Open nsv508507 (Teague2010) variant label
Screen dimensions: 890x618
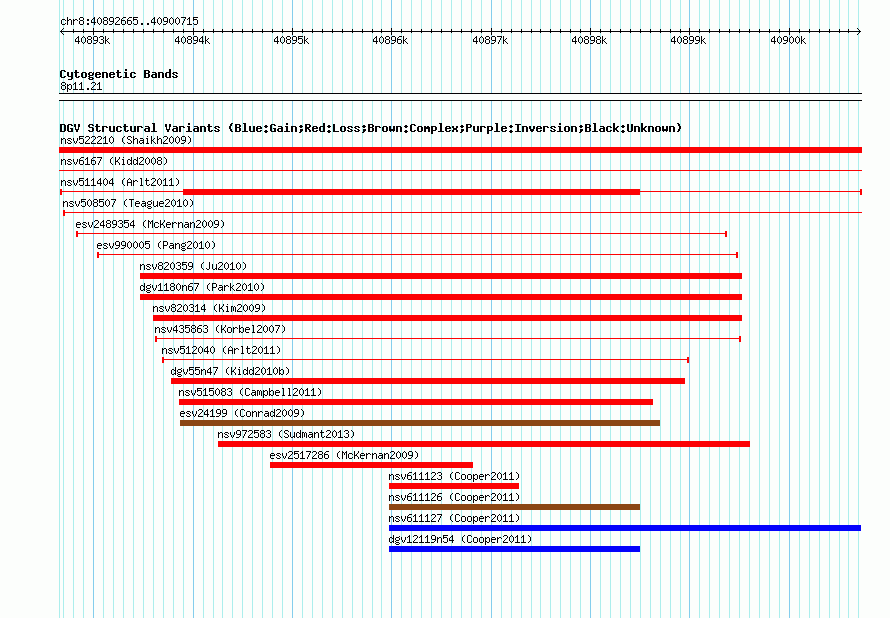click(128, 203)
